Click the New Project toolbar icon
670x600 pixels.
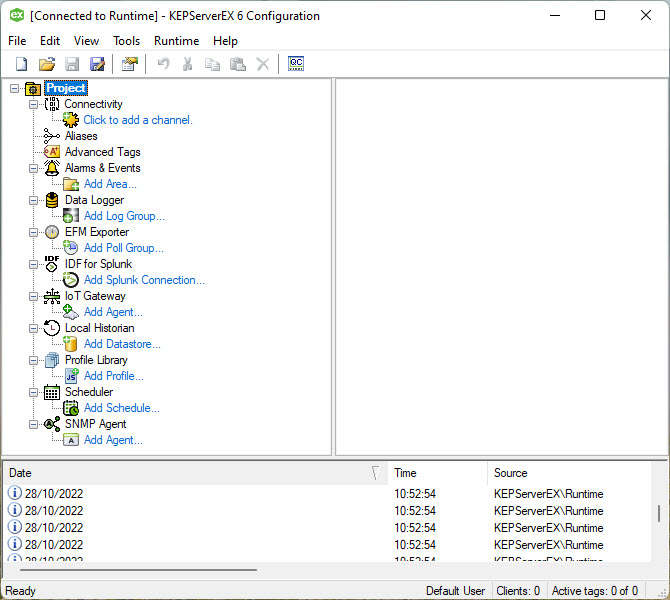(x=21, y=64)
